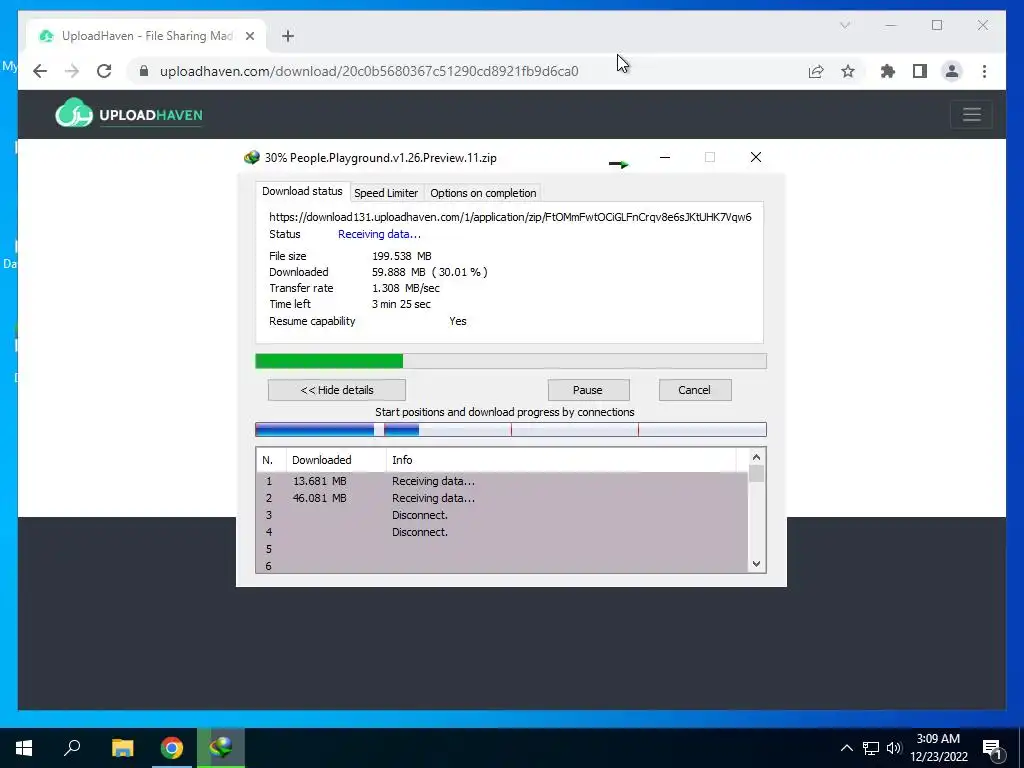
Task: Switch to Options on completion tab
Action: 483,193
